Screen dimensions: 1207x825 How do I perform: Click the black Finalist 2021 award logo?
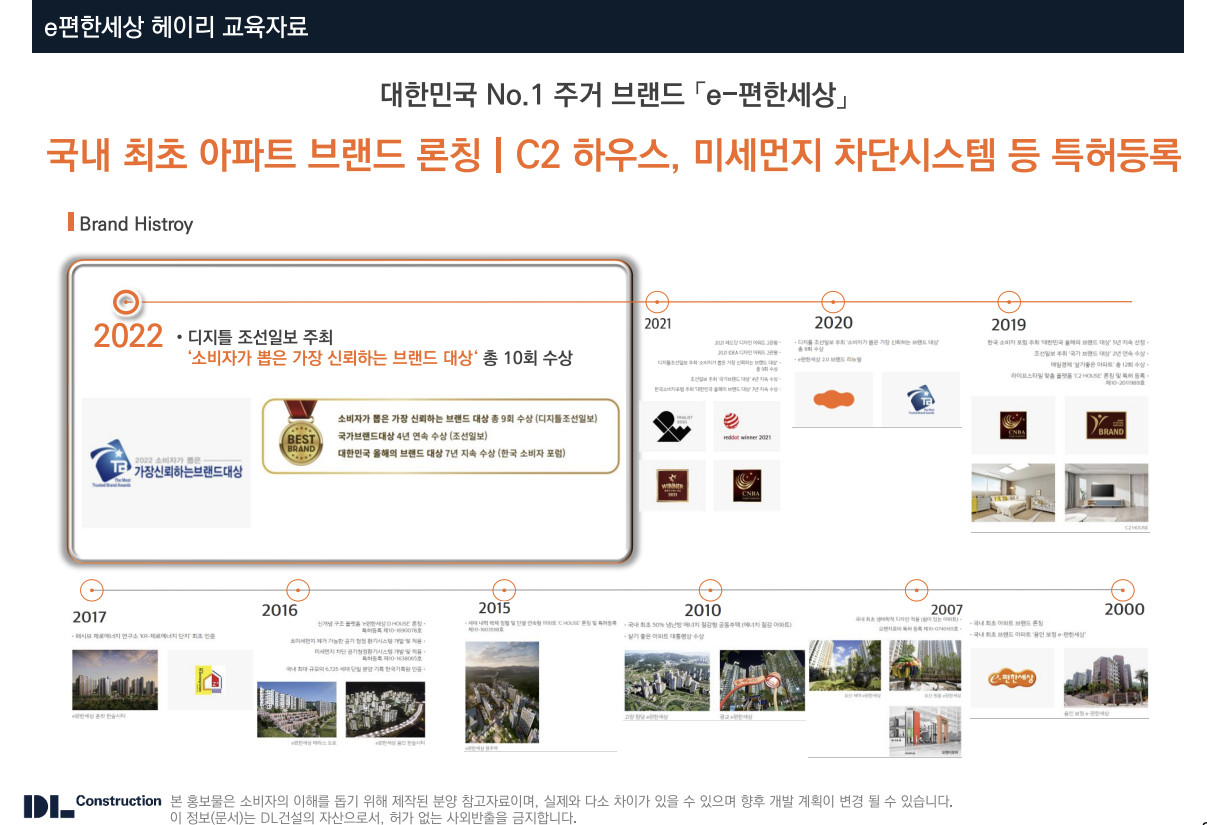tap(672, 426)
